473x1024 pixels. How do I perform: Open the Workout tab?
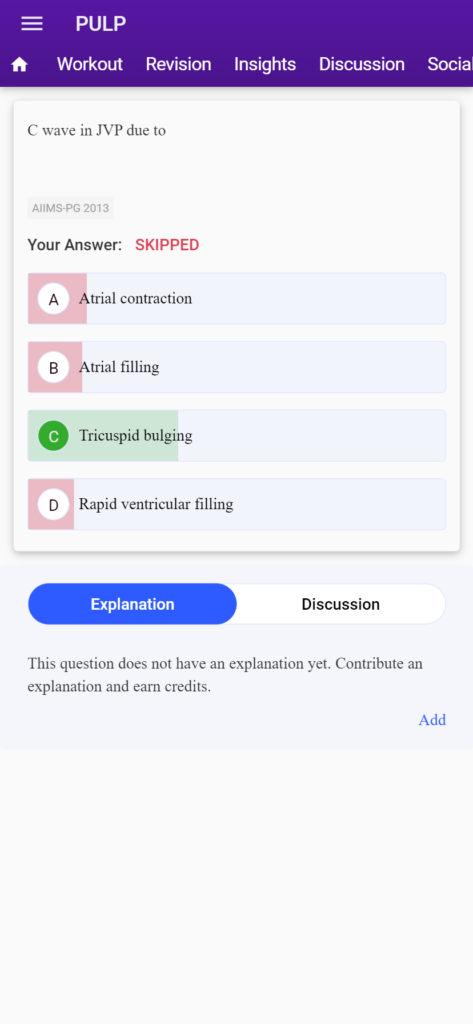(90, 64)
